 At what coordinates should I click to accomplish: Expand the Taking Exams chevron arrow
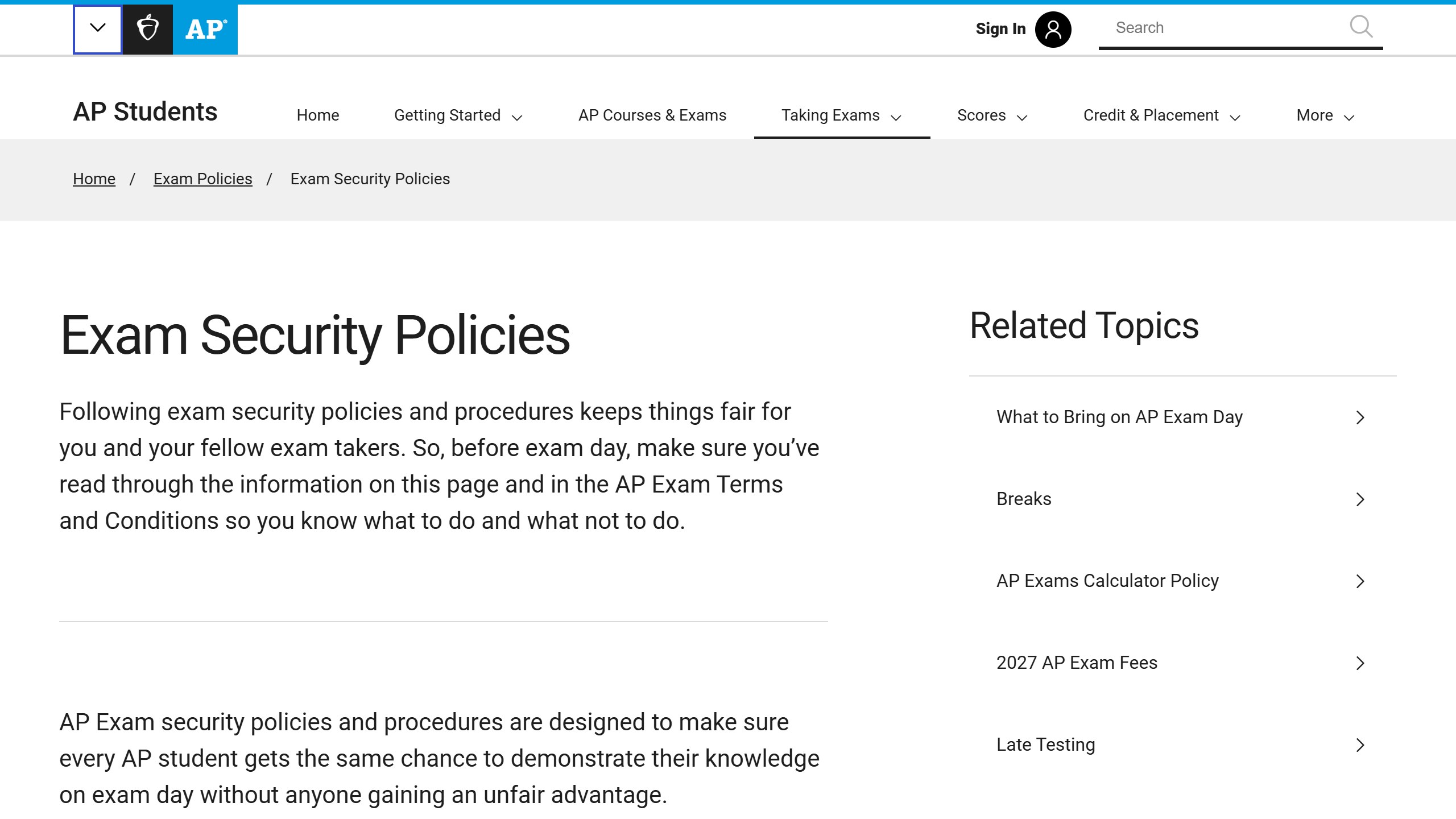point(896,118)
